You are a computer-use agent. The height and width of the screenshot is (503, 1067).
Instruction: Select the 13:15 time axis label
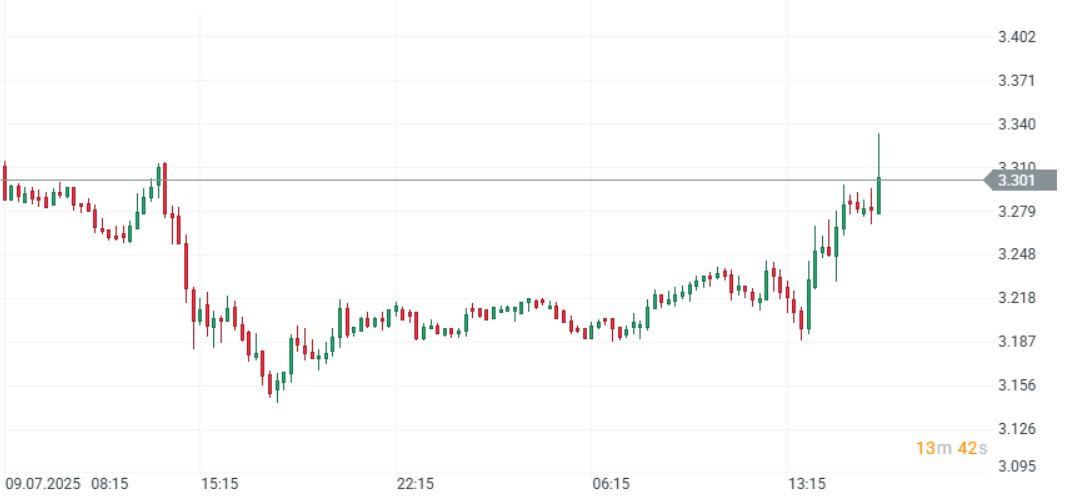tap(807, 484)
